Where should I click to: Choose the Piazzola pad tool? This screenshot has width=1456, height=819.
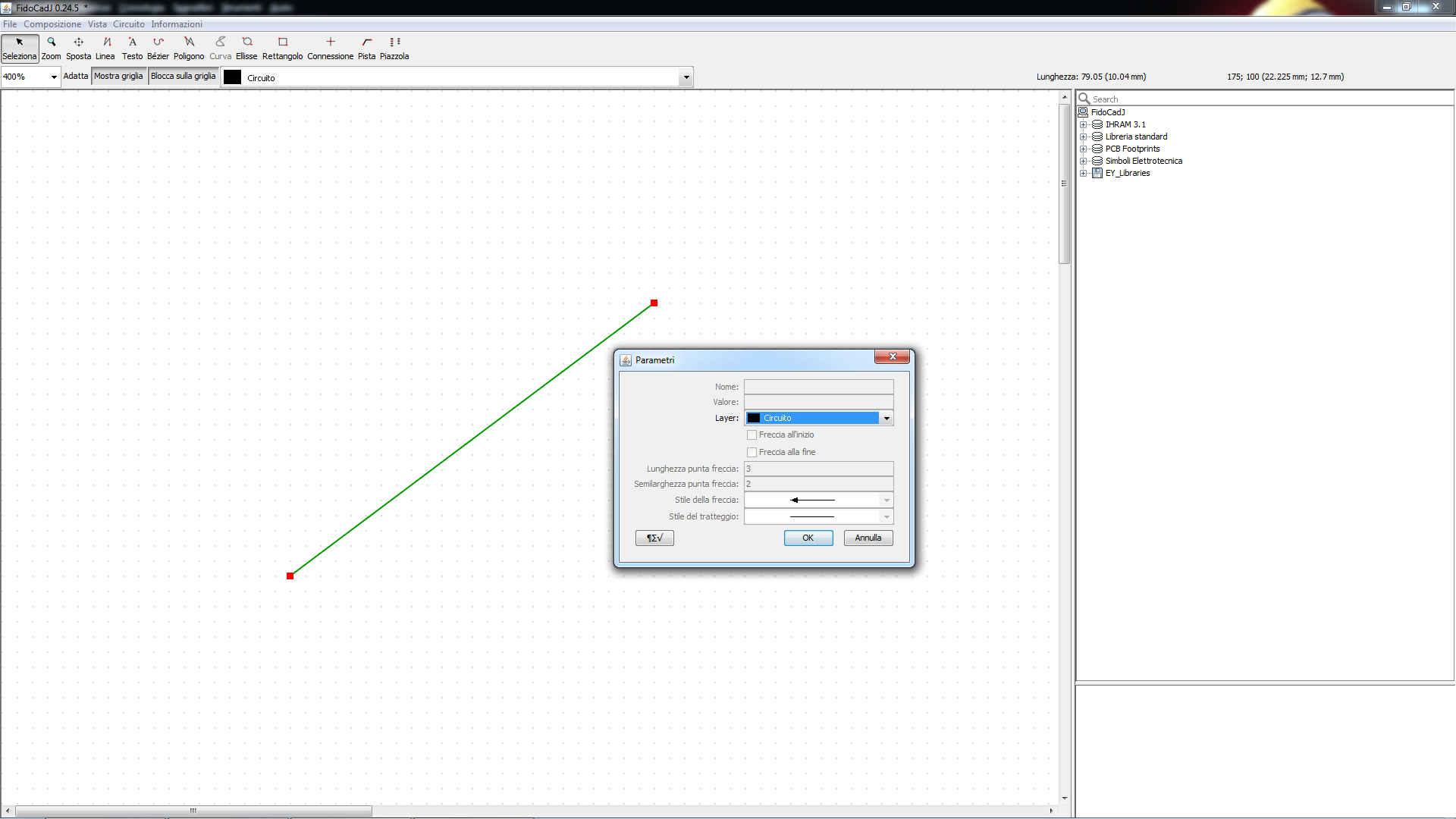tap(394, 48)
